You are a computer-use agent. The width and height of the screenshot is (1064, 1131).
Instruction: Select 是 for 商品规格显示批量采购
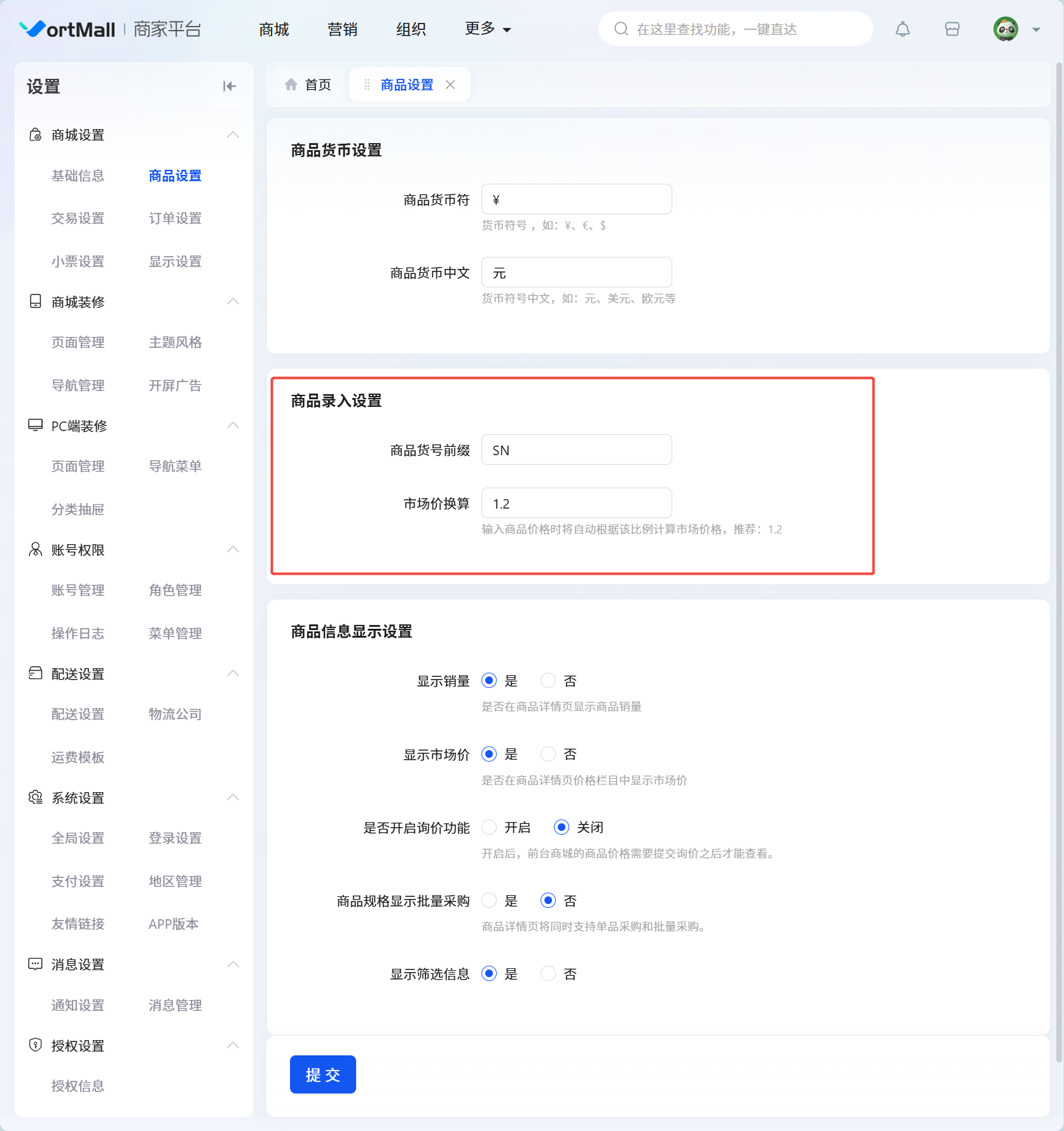coord(489,901)
